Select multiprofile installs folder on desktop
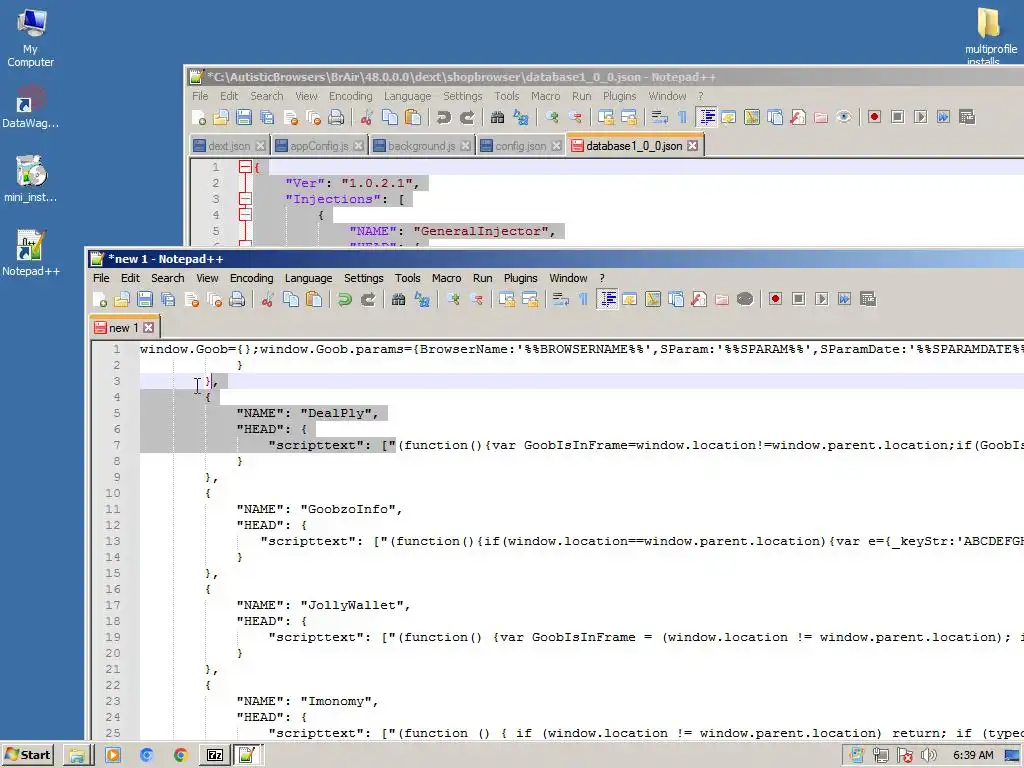 [990, 36]
